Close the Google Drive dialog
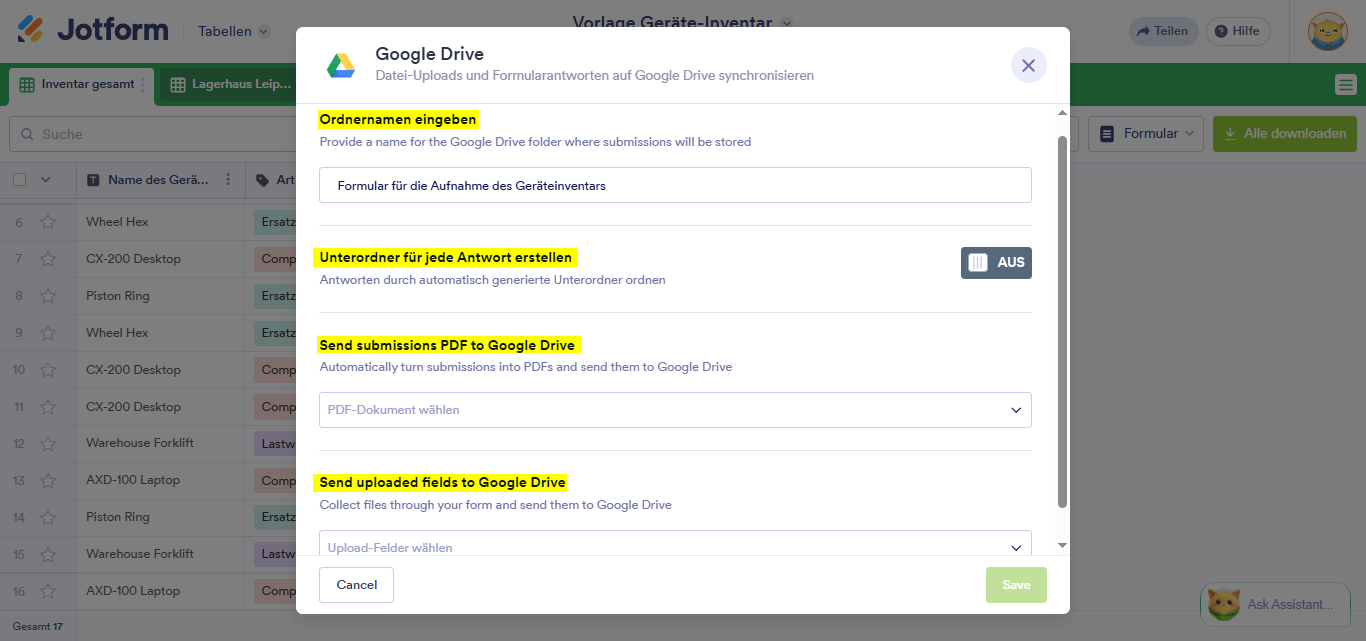 point(1028,65)
